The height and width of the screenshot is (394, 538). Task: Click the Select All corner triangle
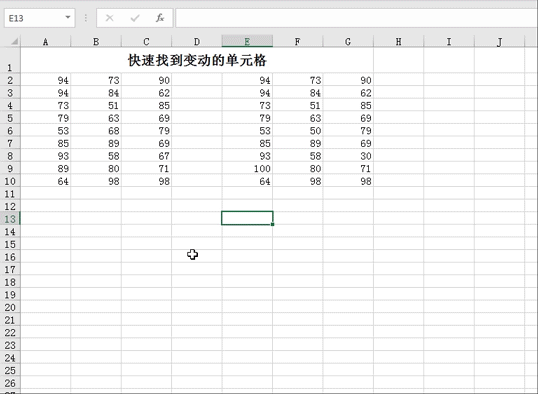(14, 42)
